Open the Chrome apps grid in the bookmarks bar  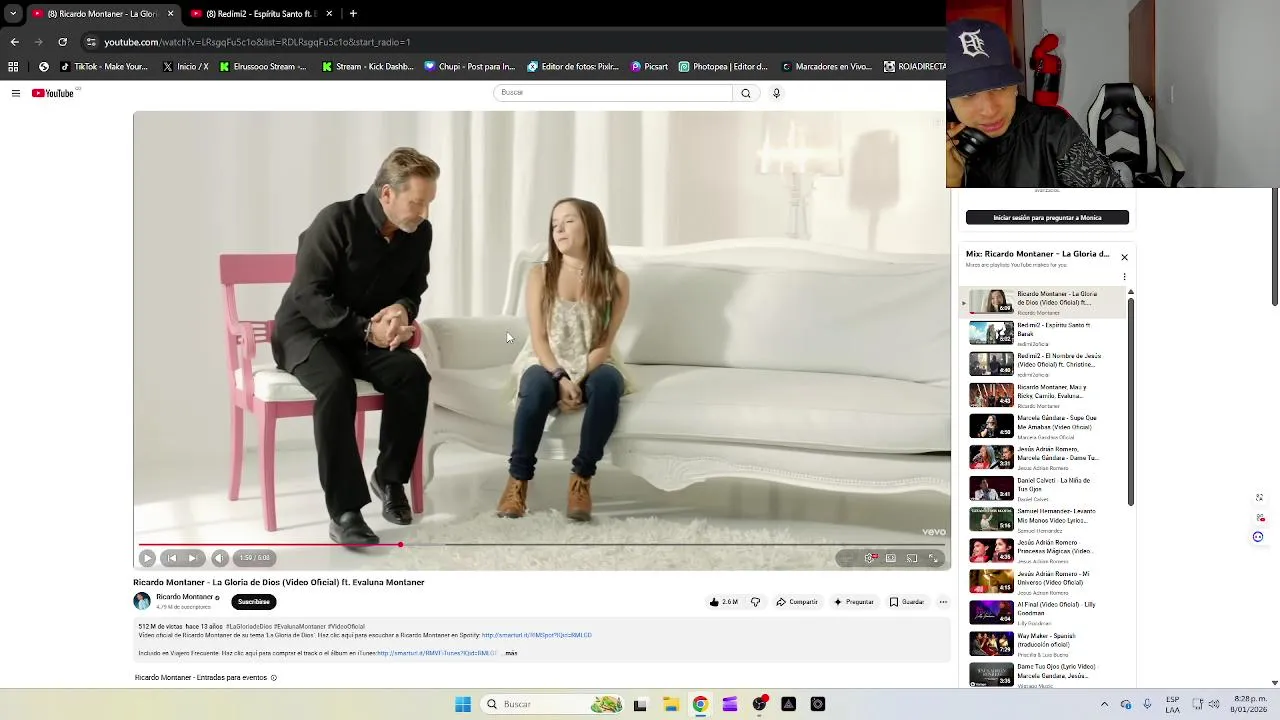coord(13,67)
